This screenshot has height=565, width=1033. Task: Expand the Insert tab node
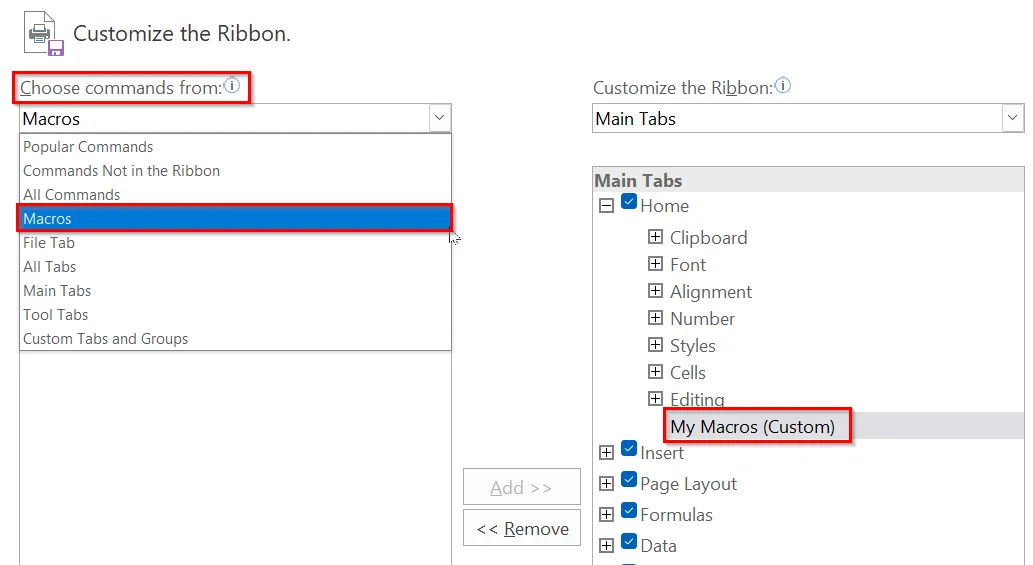(x=606, y=452)
